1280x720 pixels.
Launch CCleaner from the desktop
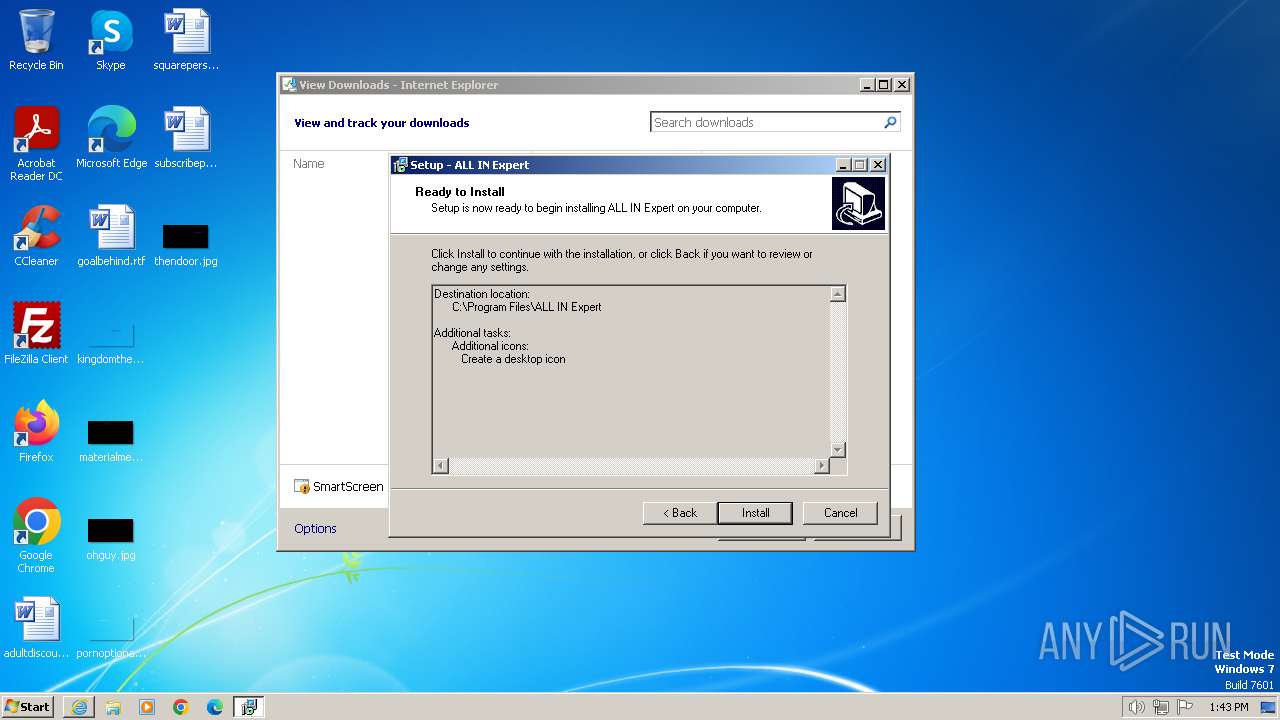(x=36, y=236)
